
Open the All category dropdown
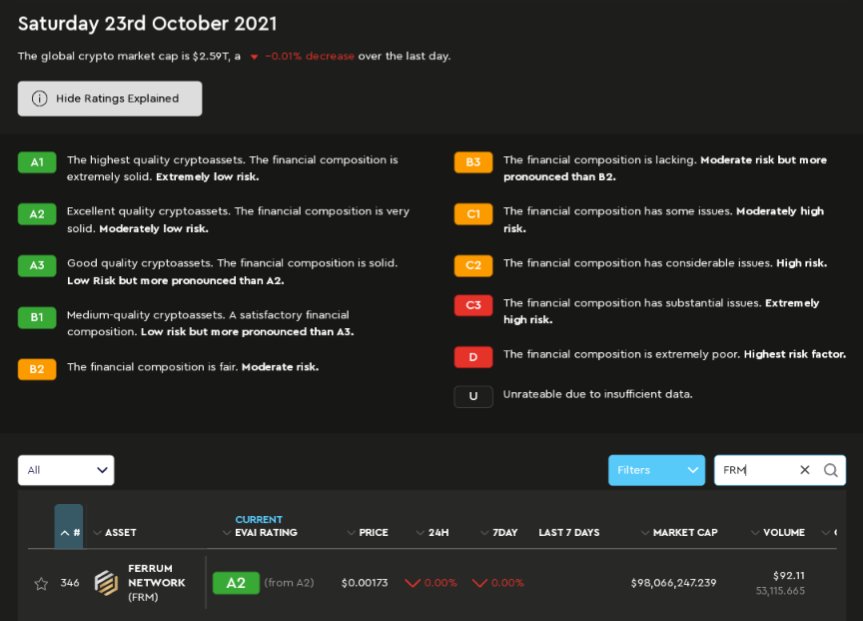pos(66,470)
